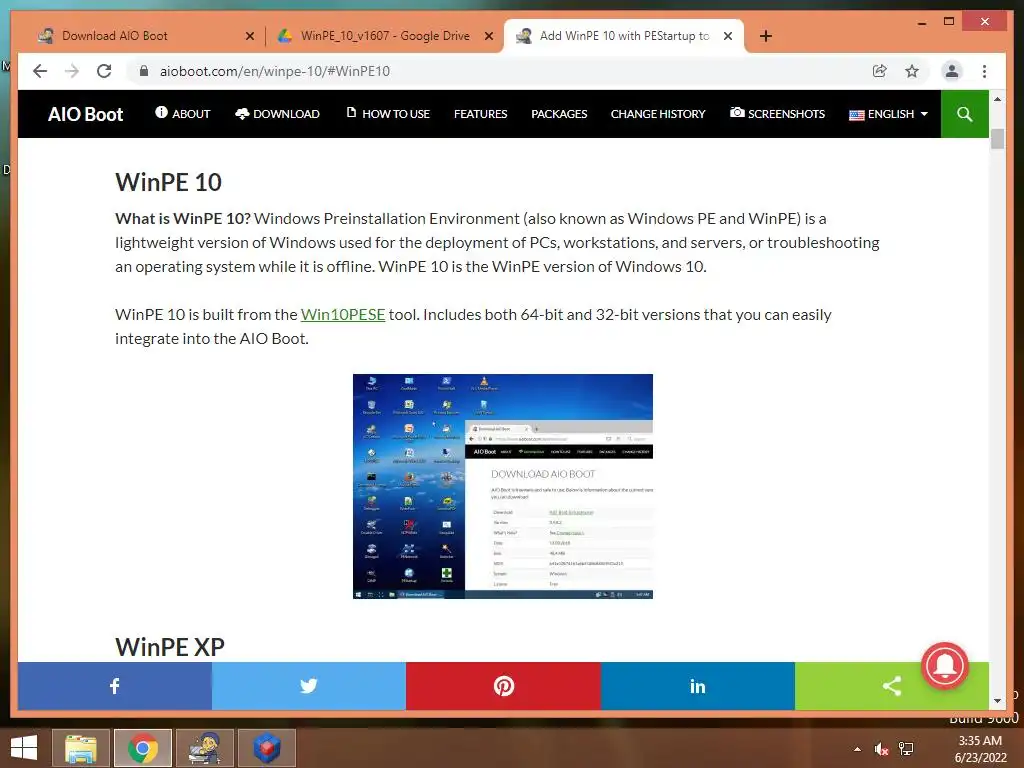Reload the current page
Viewport: 1024px width, 768px height.
click(x=104, y=71)
